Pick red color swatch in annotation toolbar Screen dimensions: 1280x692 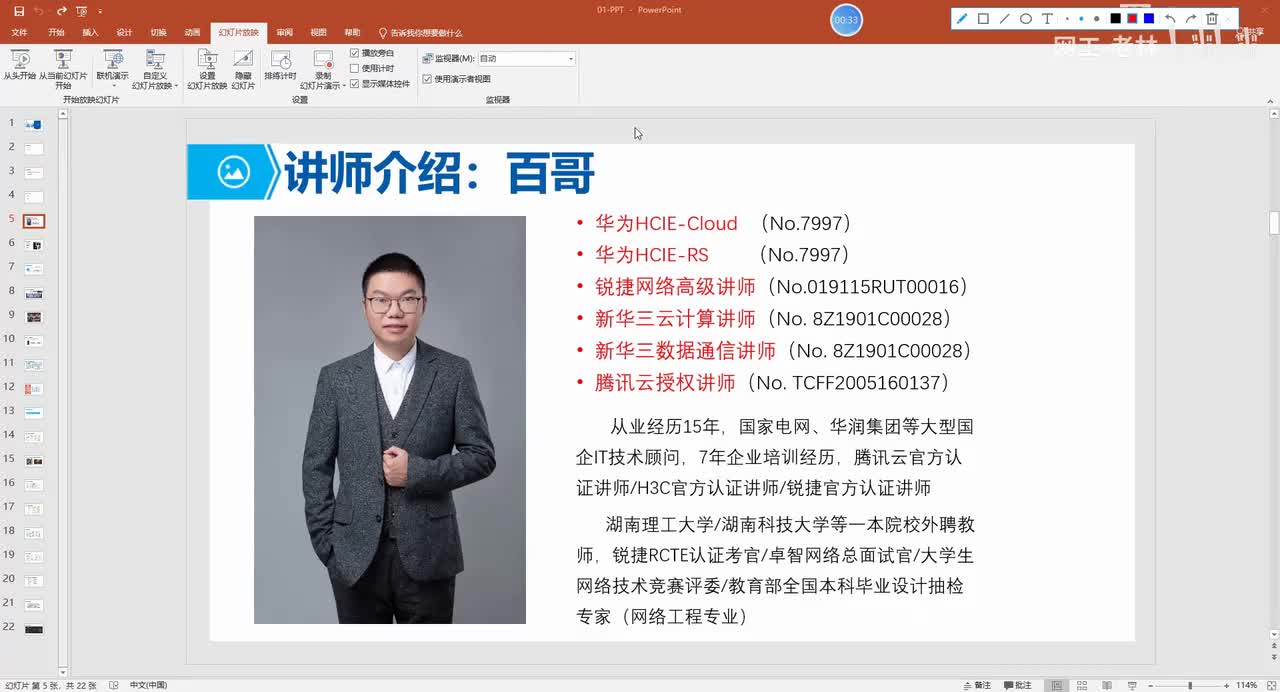coord(1132,18)
